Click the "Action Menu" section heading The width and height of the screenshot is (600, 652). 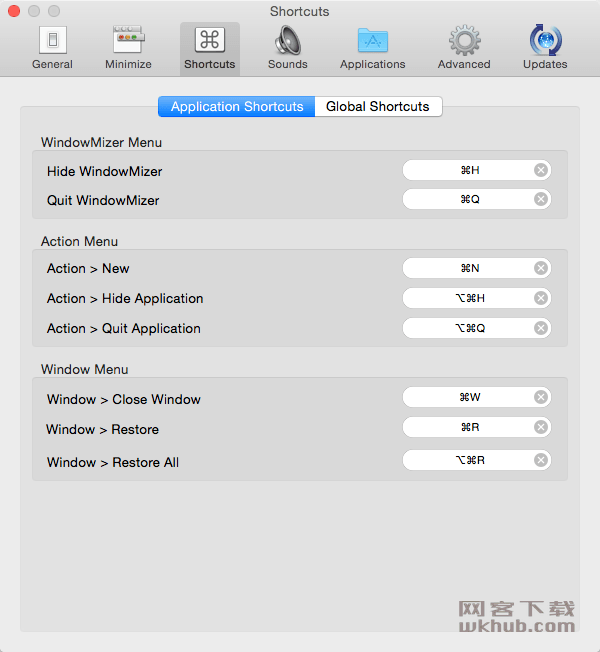pos(79,242)
